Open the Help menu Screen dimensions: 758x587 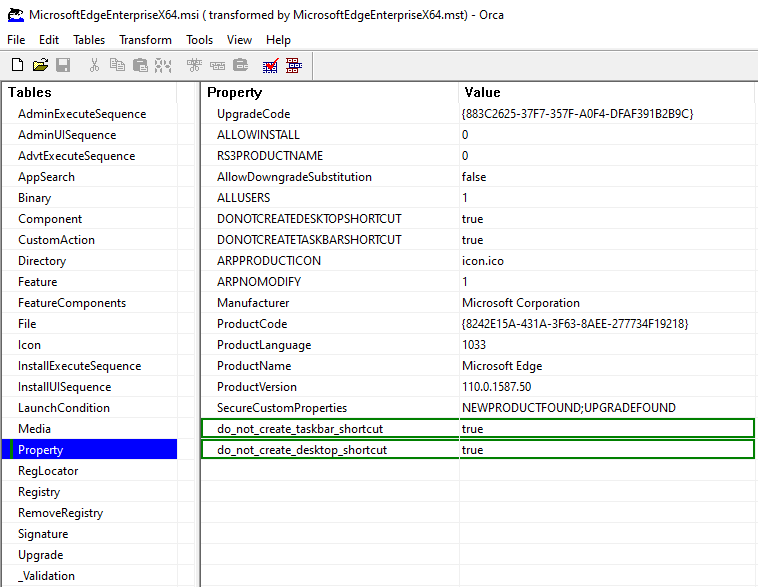click(x=278, y=40)
